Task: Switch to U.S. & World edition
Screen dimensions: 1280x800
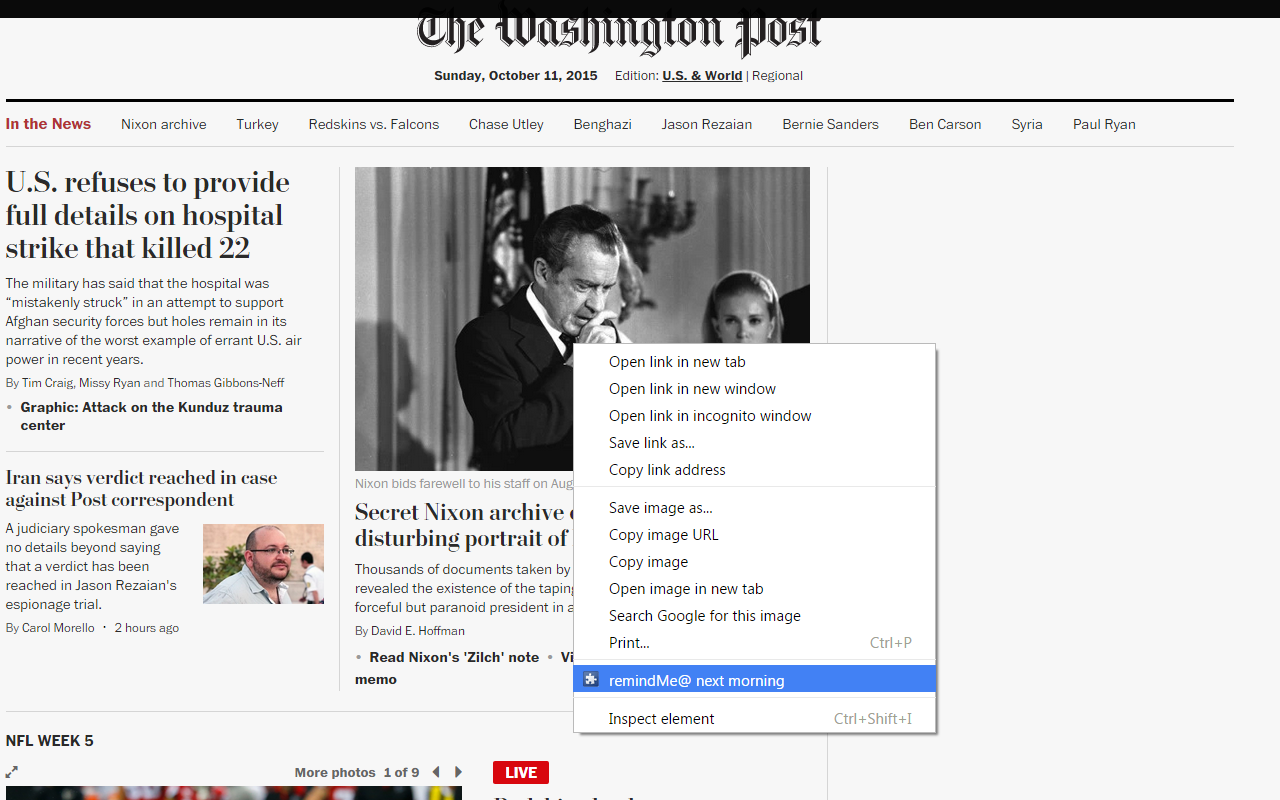Action: (702, 76)
